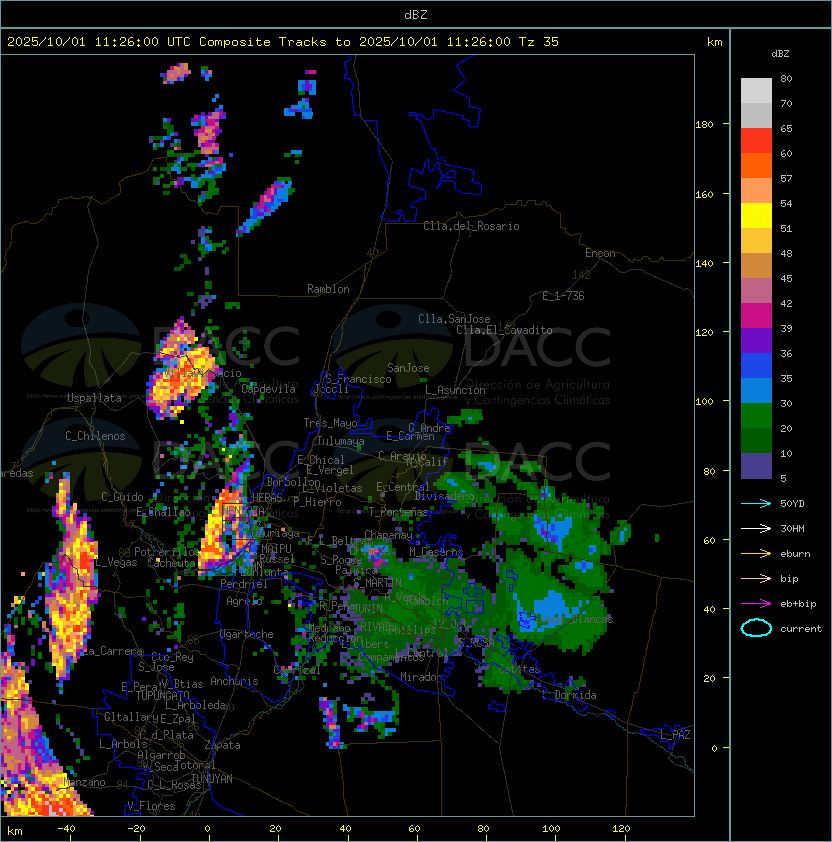Screen dimensions: 832x842
Task: Click the 'Anchoris' place label
Action: [234, 681]
